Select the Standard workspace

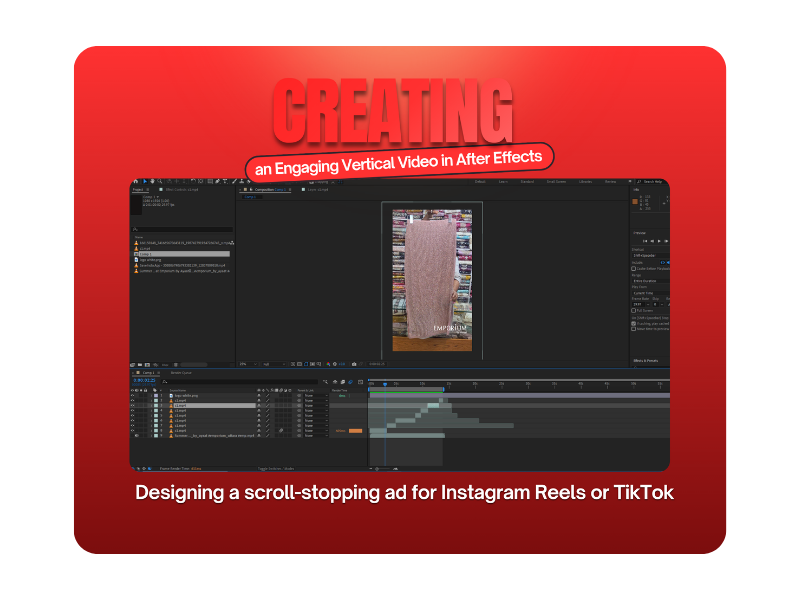pyautogui.click(x=527, y=182)
